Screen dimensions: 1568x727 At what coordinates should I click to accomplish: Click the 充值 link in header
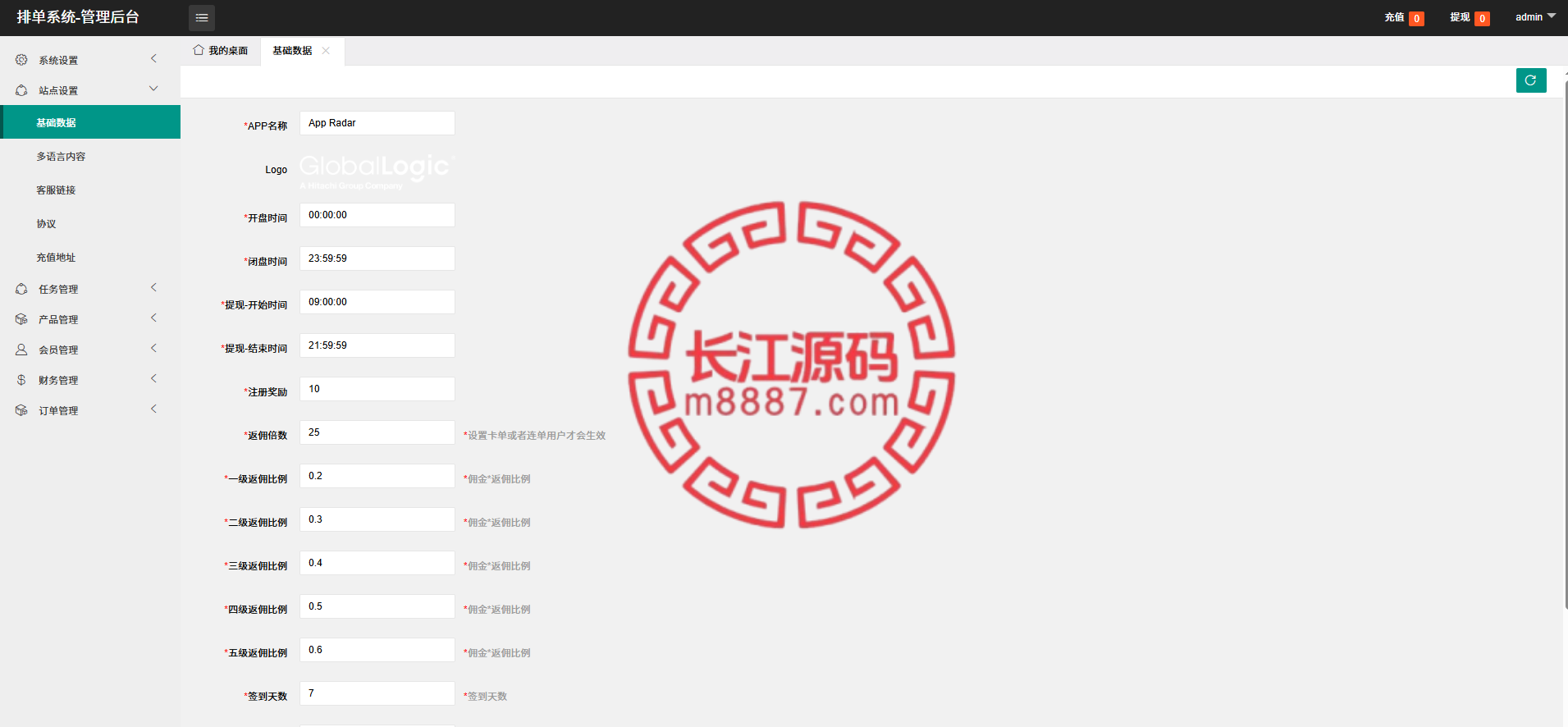point(1394,17)
